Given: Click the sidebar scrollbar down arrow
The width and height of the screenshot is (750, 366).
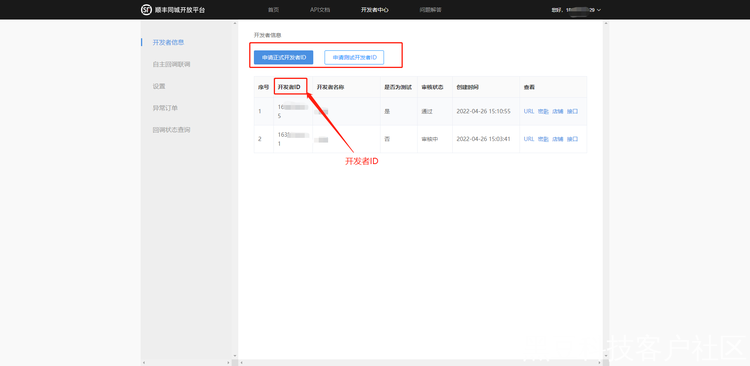Looking at the screenshot, I should [234, 355].
